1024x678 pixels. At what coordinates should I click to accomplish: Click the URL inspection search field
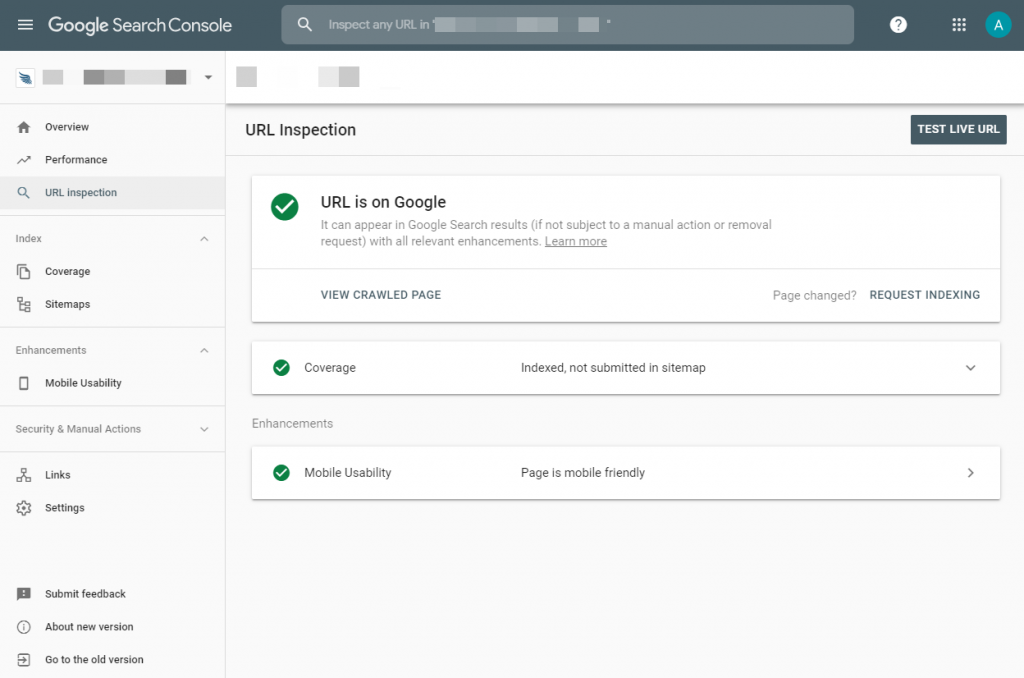click(x=565, y=24)
